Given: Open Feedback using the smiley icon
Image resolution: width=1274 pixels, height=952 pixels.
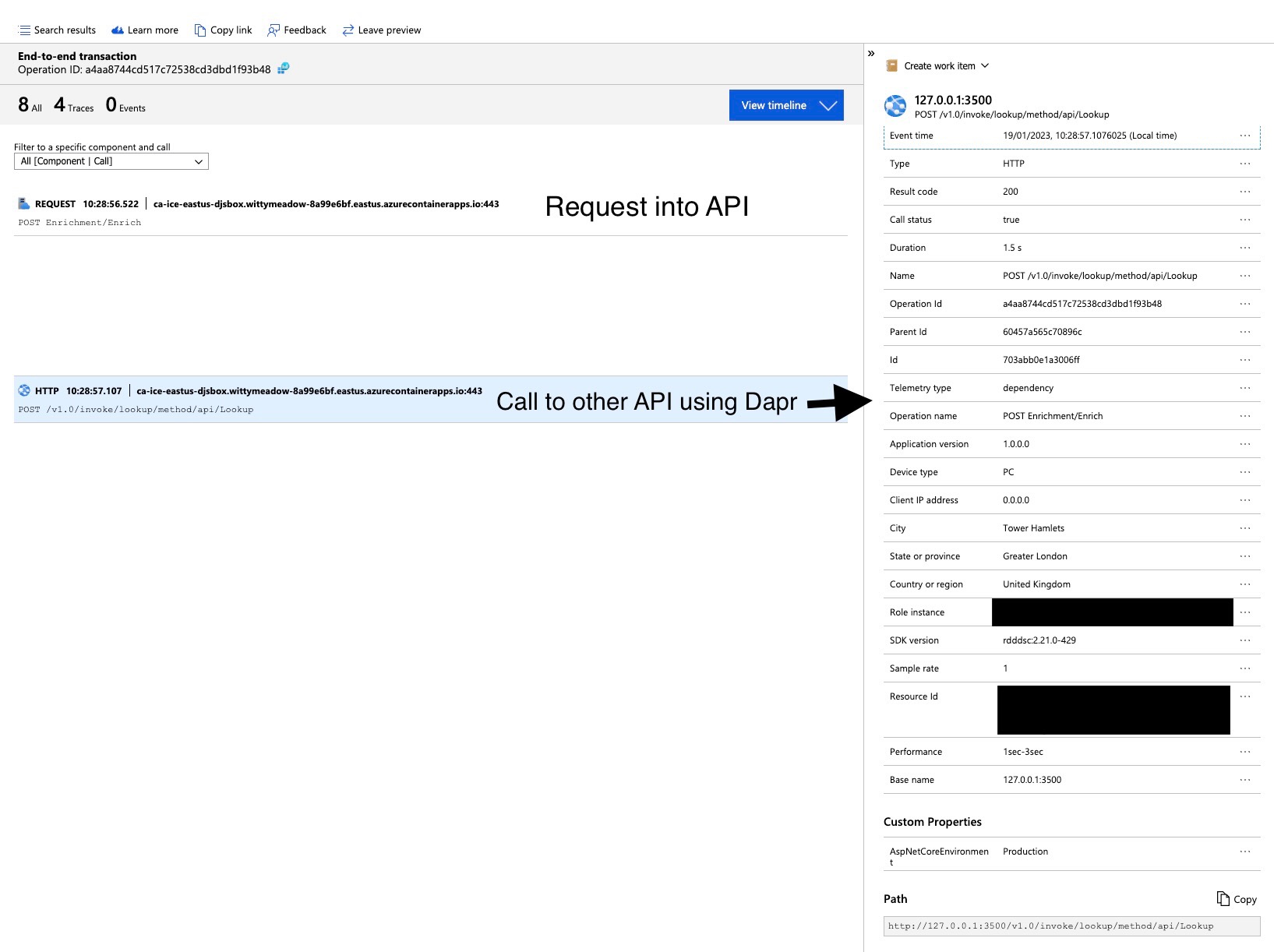Looking at the screenshot, I should pos(274,30).
